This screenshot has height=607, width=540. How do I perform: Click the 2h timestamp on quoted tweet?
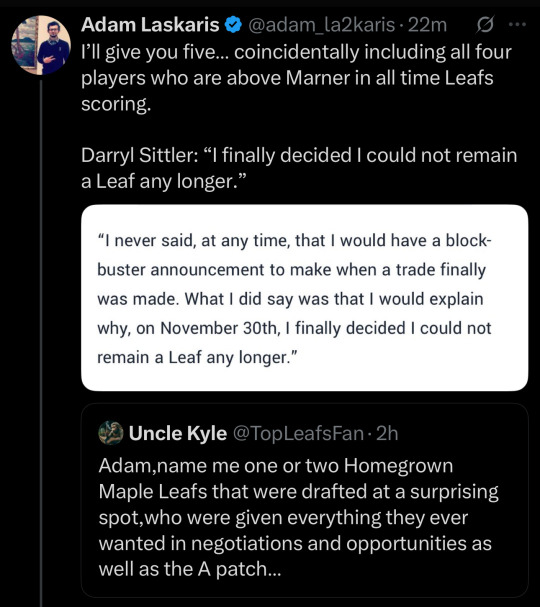click(387, 433)
